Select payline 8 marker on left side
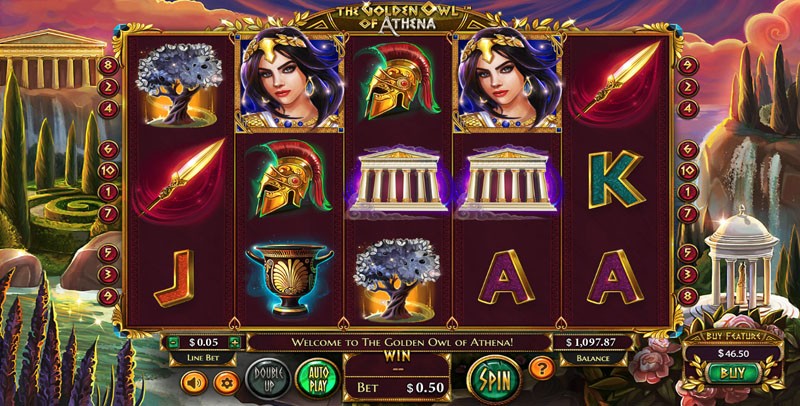The image size is (800, 406). tap(108, 65)
